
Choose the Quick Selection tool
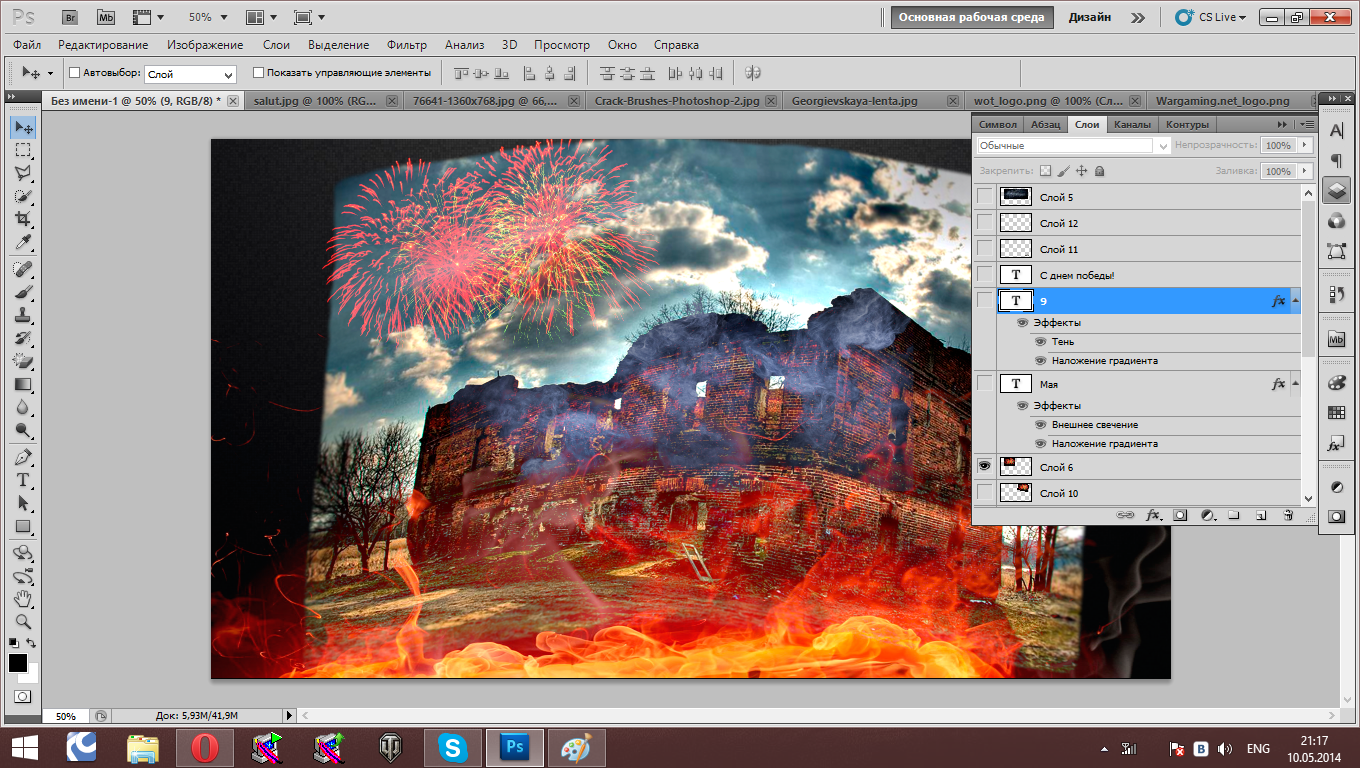point(23,196)
